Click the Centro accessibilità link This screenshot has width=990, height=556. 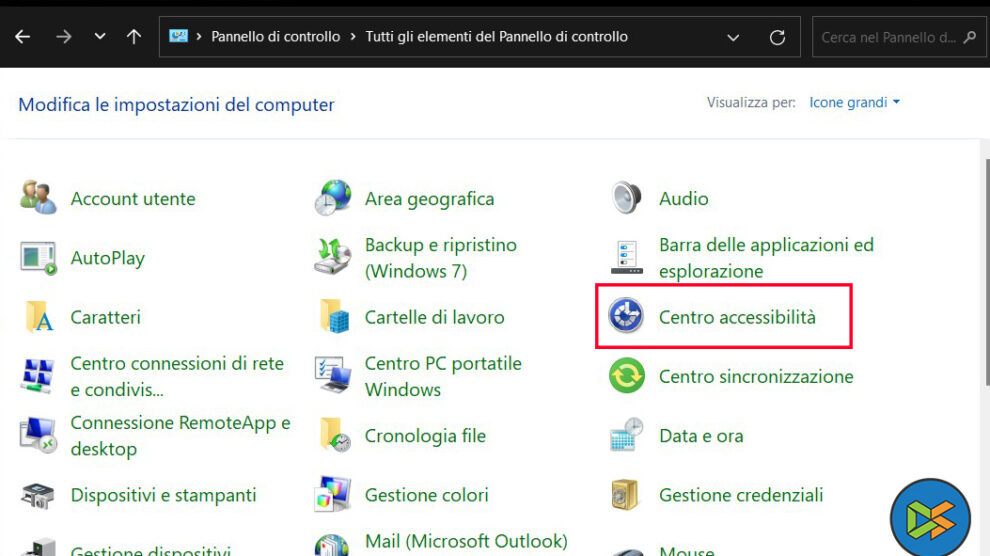[737, 317]
